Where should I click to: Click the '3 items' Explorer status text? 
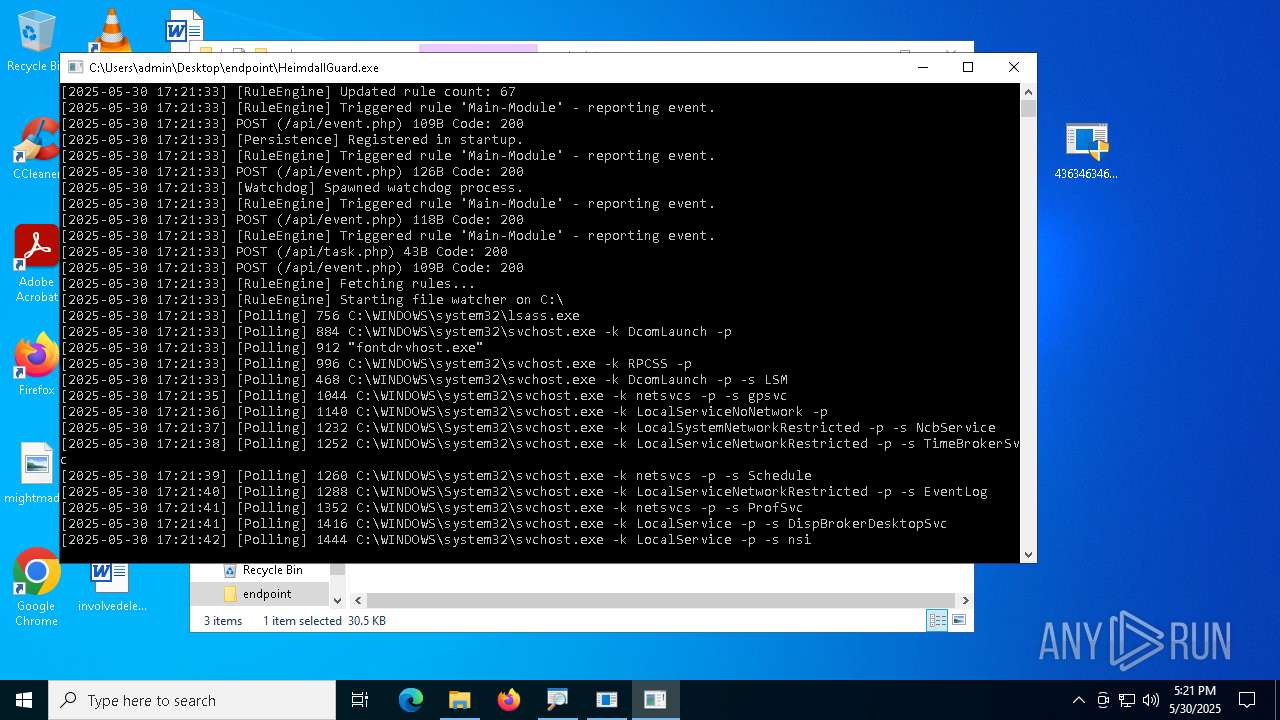(223, 621)
